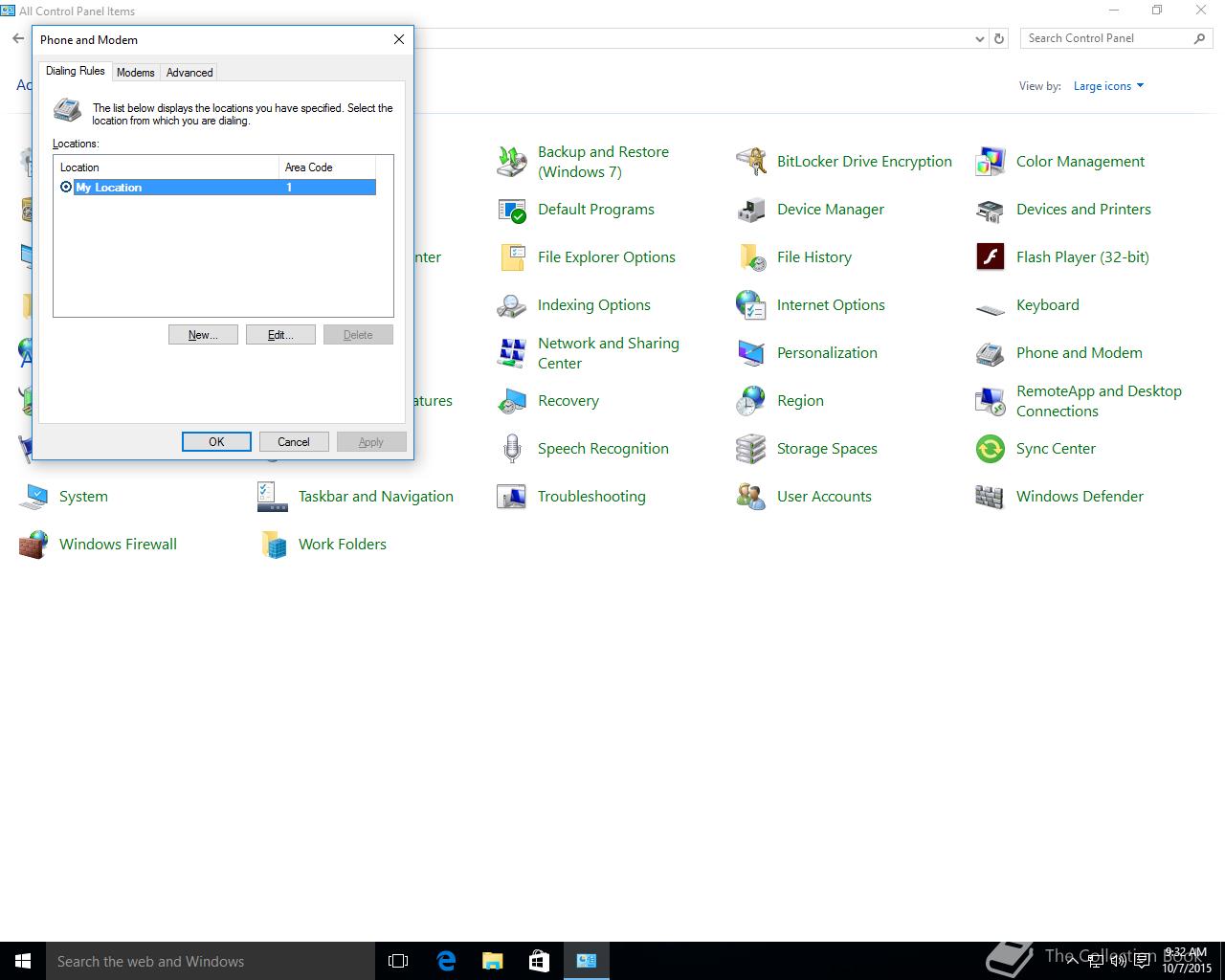Open the File History icon
The image size is (1225, 980).
click(x=751, y=257)
